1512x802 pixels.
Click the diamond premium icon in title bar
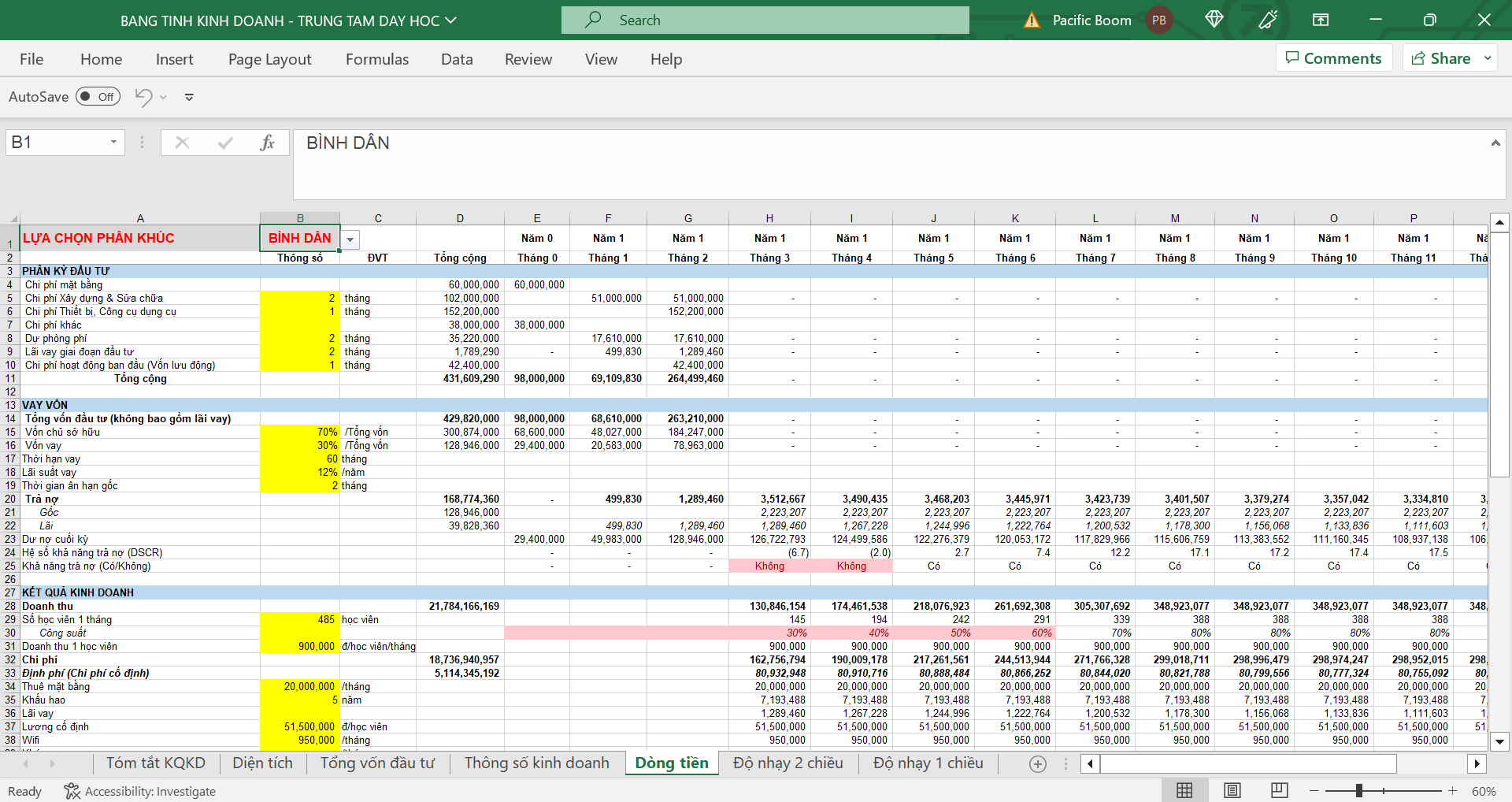[1214, 20]
